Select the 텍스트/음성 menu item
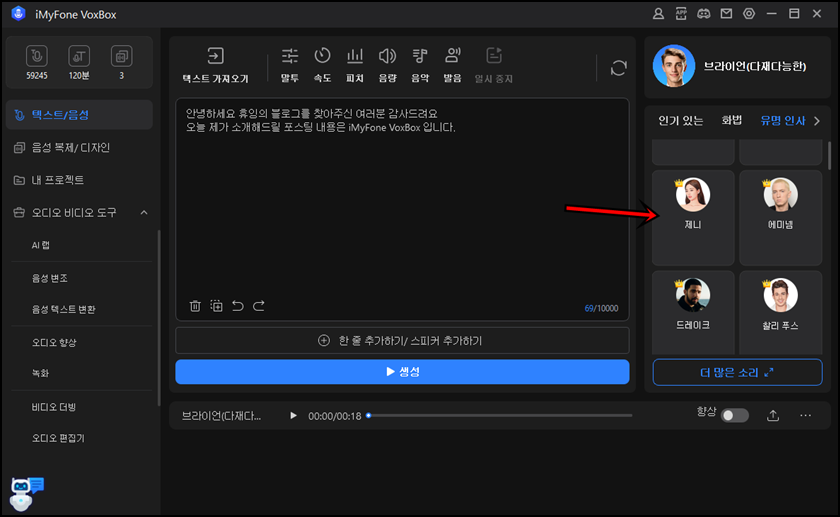This screenshot has height=517, width=840. click(x=79, y=115)
